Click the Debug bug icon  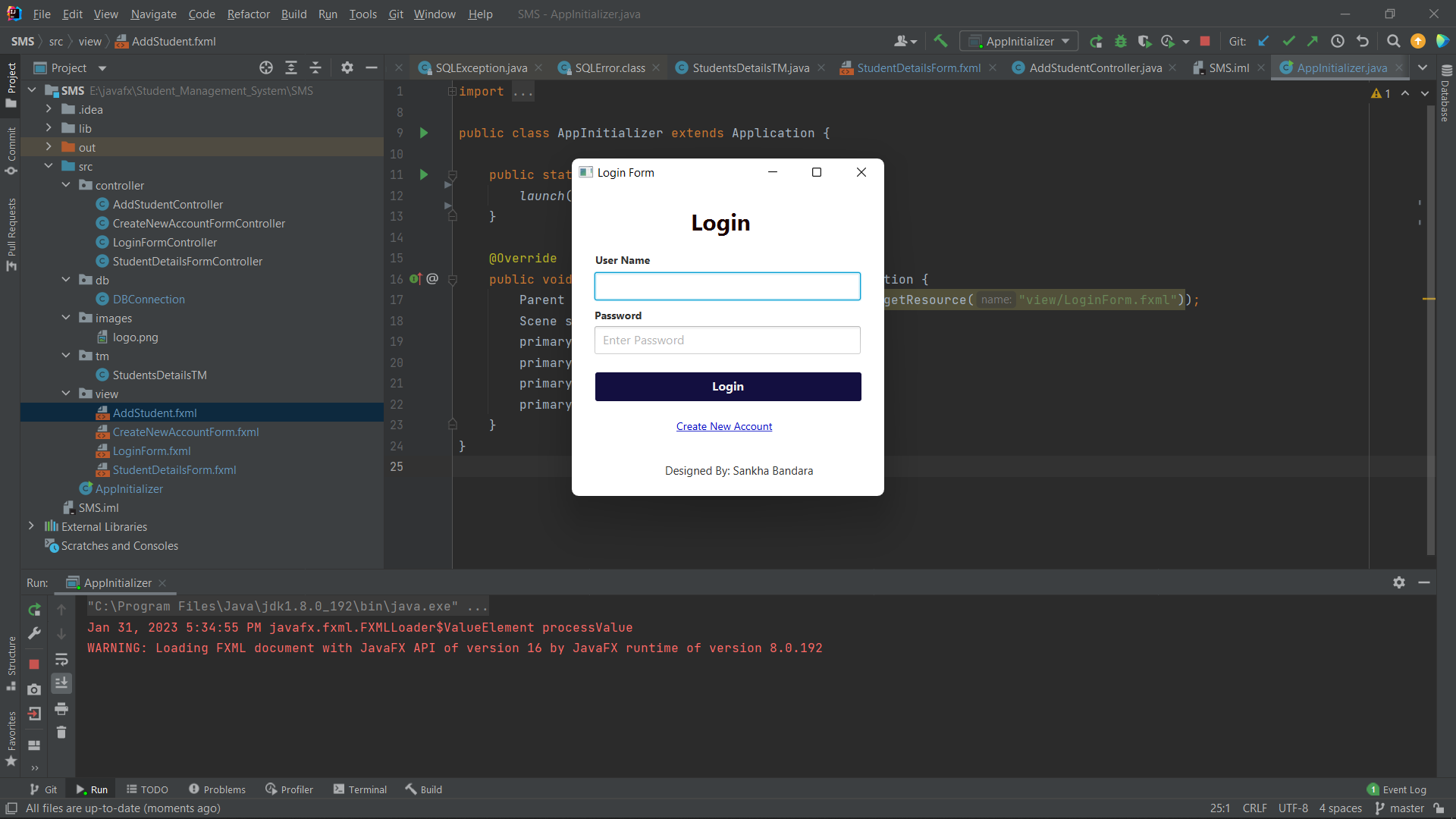coord(1120,41)
